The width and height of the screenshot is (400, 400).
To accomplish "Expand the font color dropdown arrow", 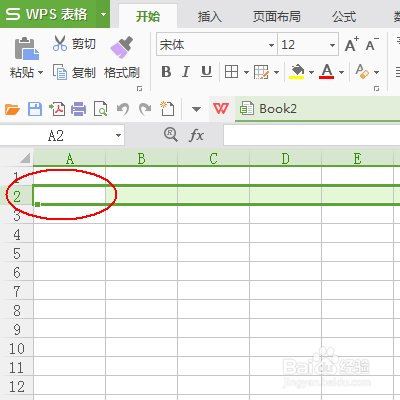I will (341, 72).
